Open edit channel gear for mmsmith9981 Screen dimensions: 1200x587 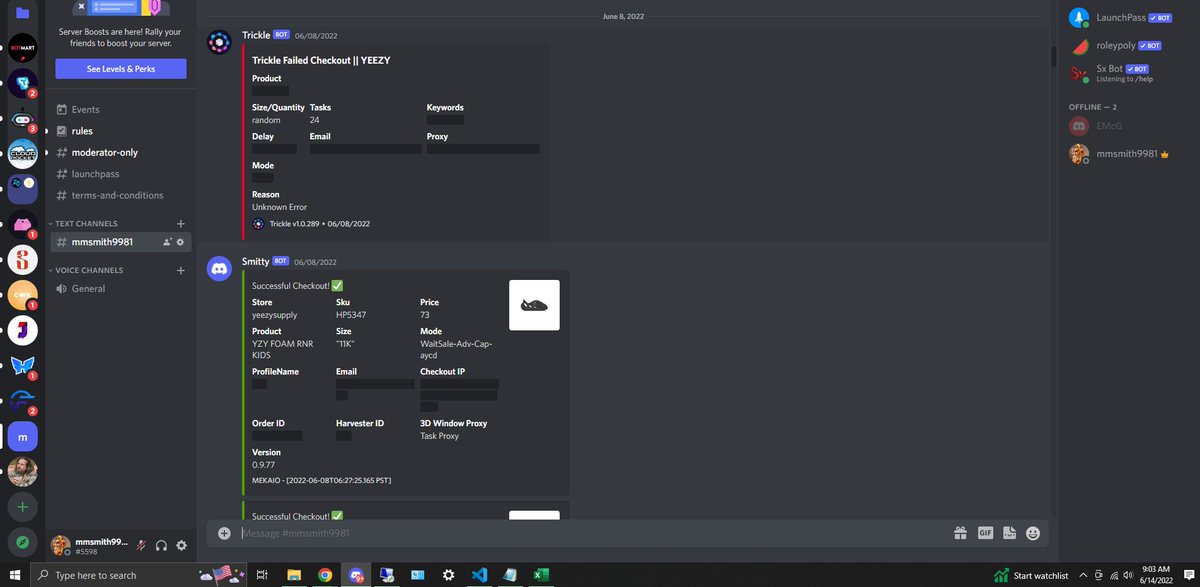coord(180,242)
